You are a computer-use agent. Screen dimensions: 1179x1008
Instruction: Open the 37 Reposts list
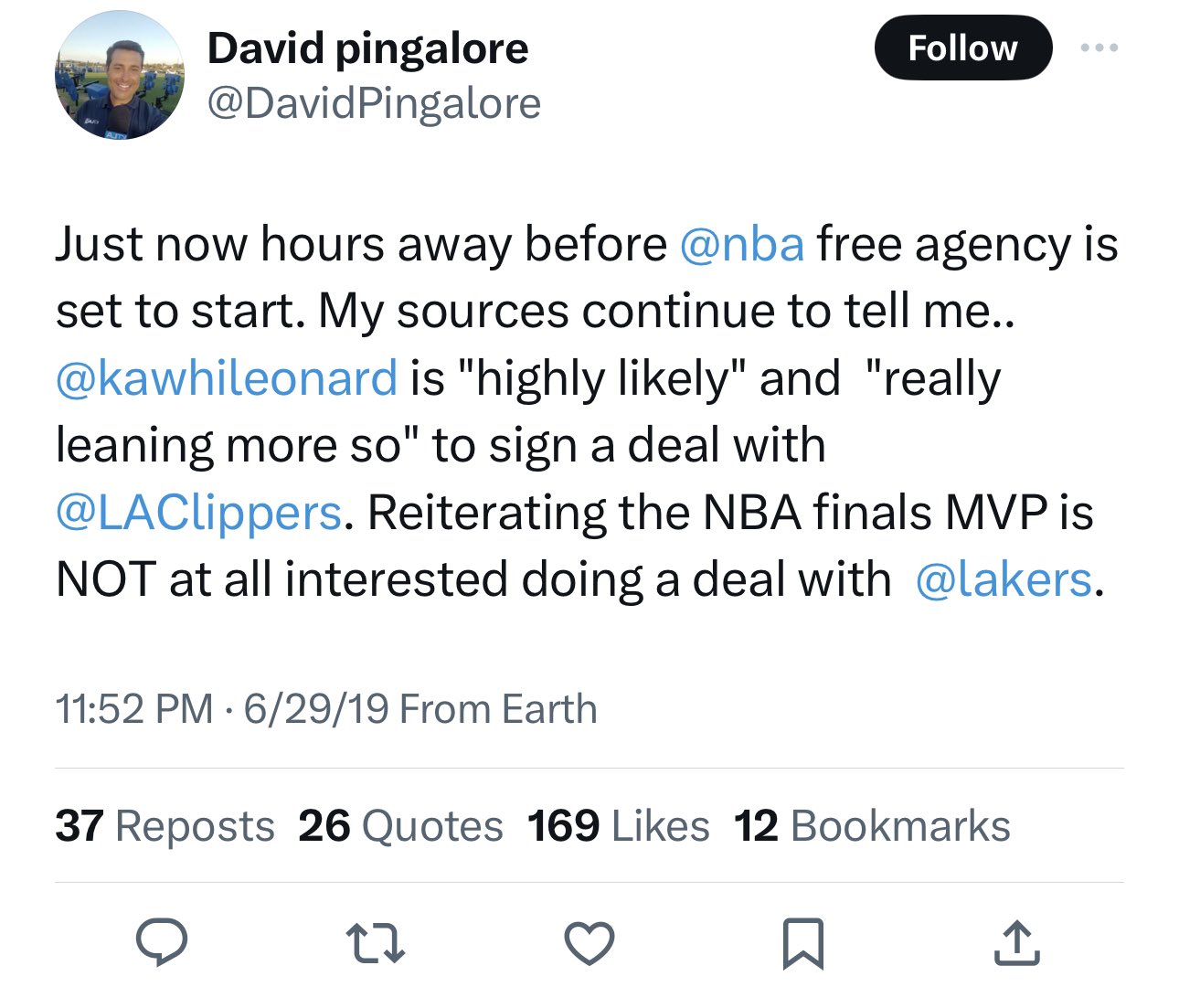point(165,825)
